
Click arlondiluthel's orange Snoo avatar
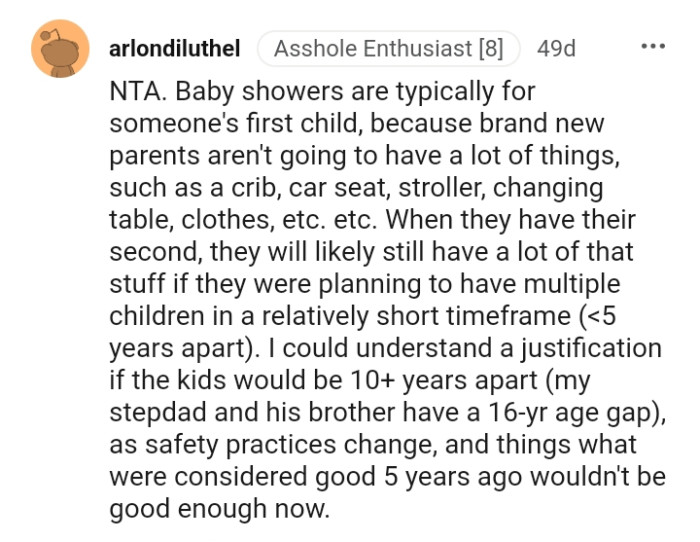(61, 49)
